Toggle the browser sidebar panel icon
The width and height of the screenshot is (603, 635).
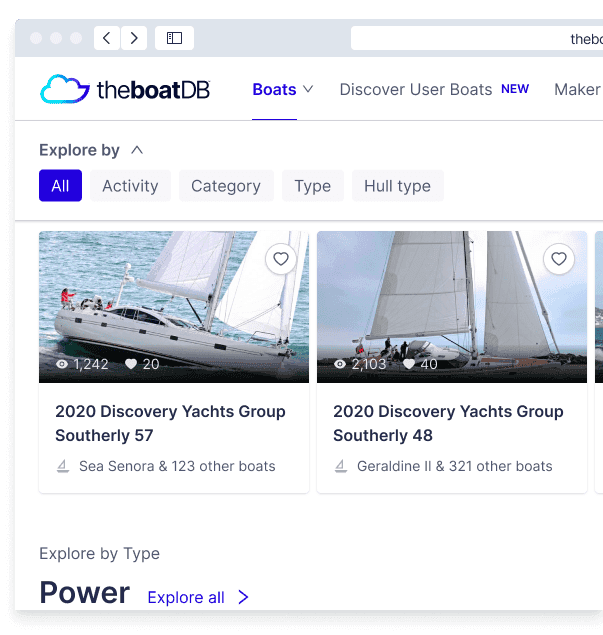(x=174, y=38)
